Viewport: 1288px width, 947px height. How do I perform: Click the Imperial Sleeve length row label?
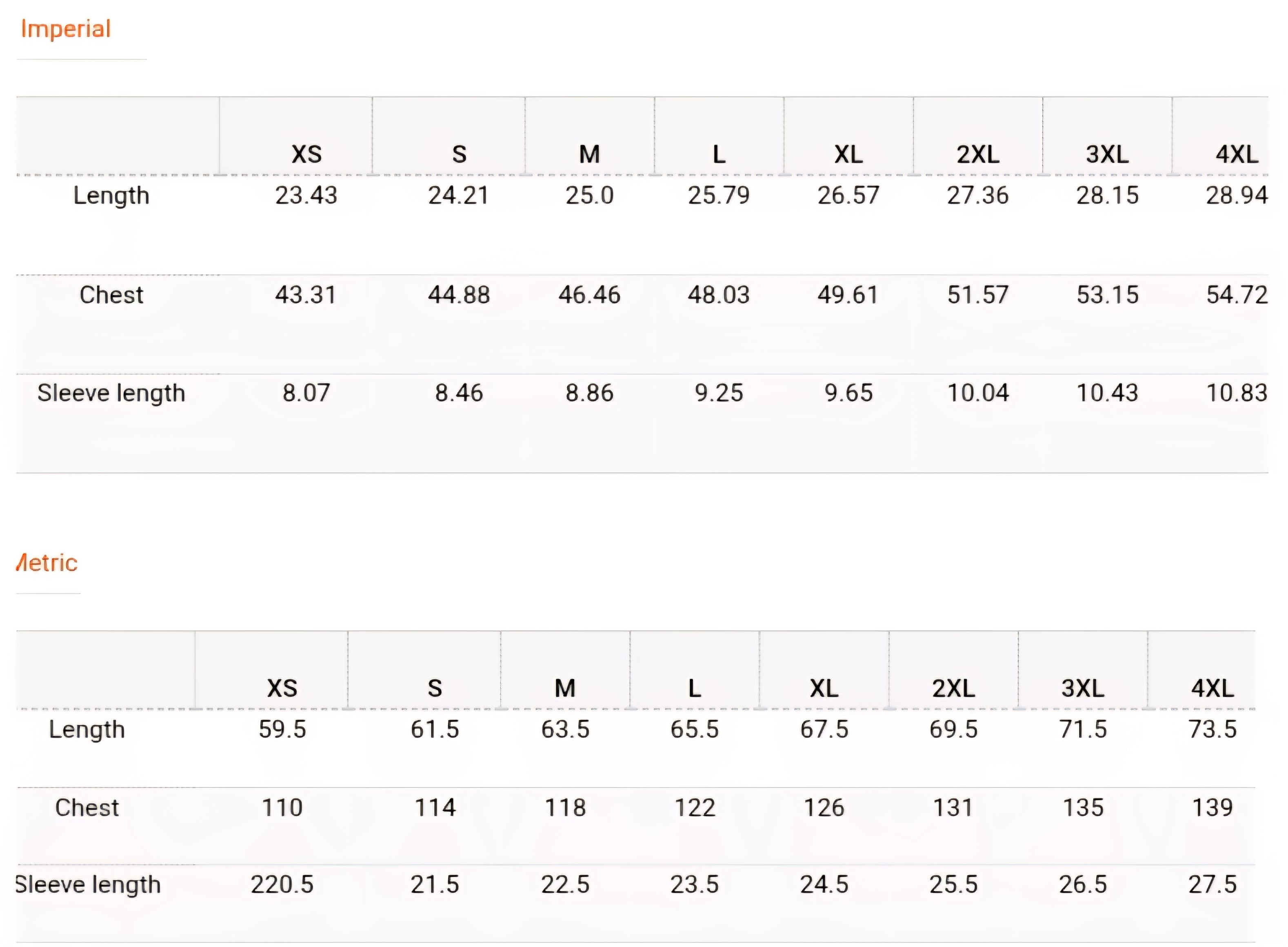coord(111,393)
